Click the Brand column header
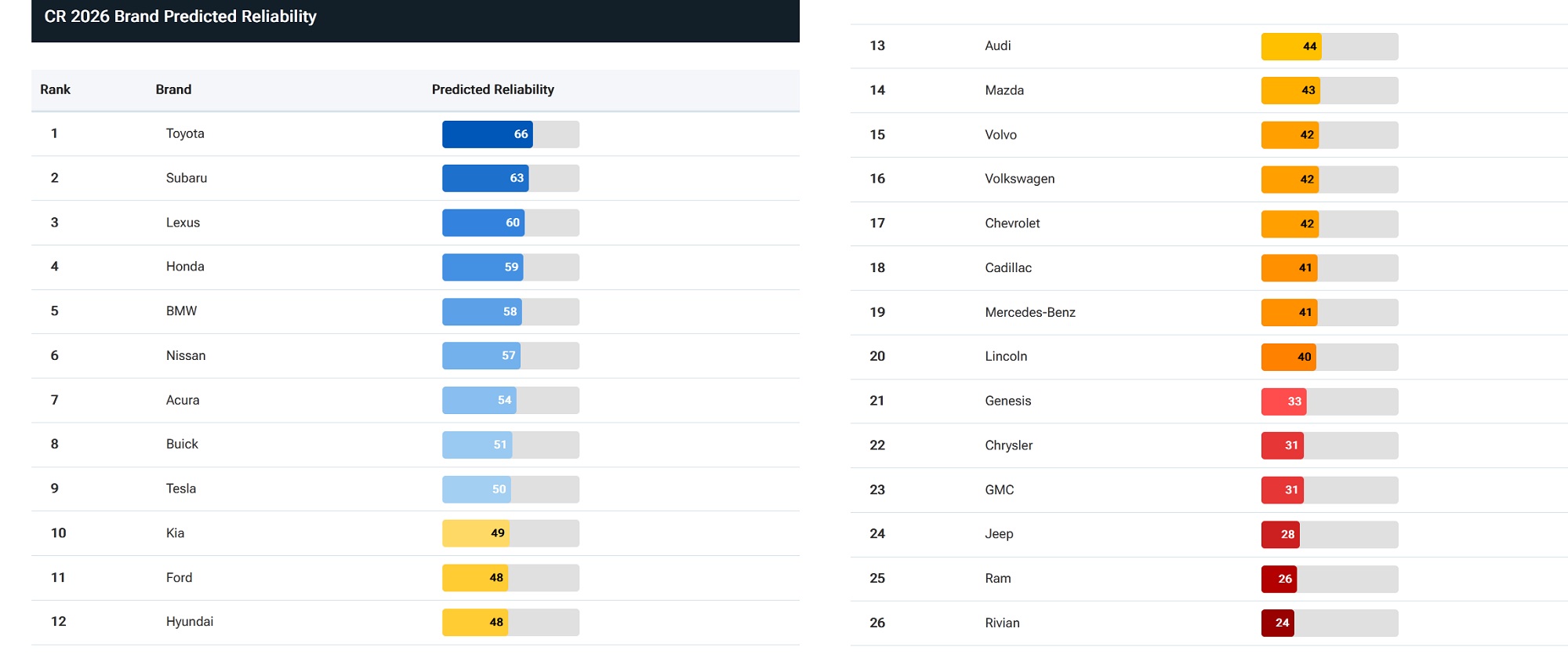Viewport: 1568px width, 654px height. (173, 89)
